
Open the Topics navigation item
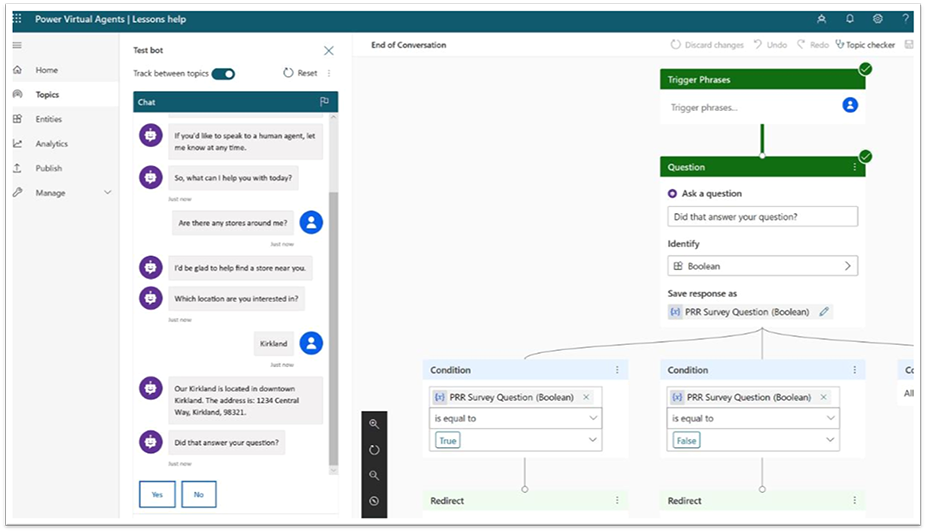coord(47,95)
